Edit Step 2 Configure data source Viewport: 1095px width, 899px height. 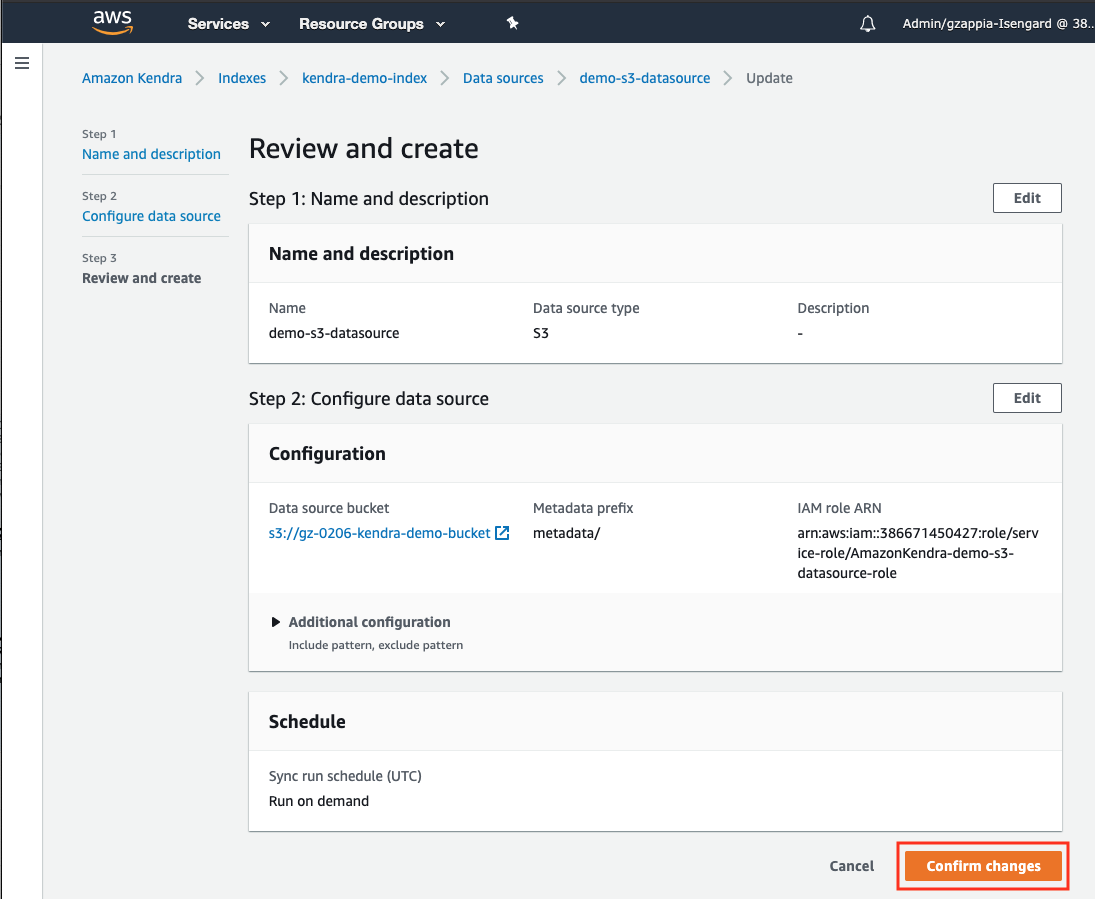1027,397
